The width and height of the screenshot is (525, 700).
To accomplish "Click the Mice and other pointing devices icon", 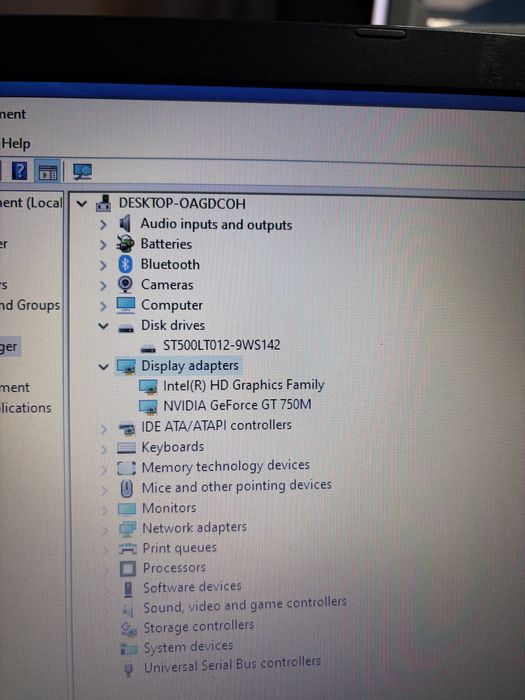I will click(x=127, y=488).
